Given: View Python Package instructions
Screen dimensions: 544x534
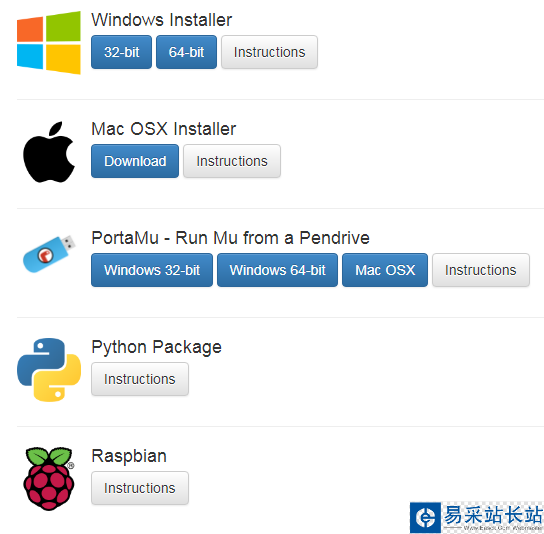Looking at the screenshot, I should click(140, 379).
